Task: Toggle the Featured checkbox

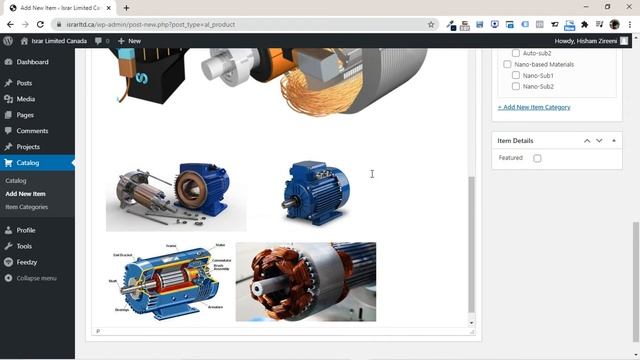Action: tap(537, 158)
